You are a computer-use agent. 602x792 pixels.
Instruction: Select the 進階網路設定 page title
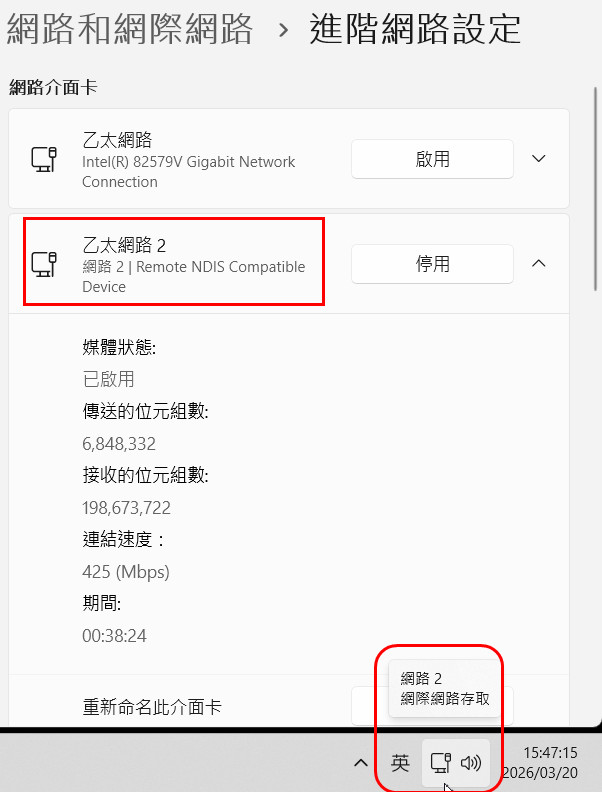[x=415, y=29]
